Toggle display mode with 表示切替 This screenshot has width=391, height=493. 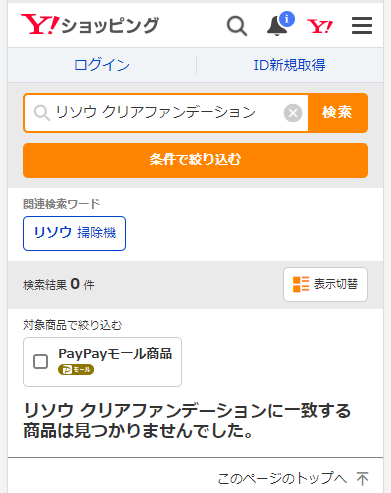pyautogui.click(x=325, y=284)
